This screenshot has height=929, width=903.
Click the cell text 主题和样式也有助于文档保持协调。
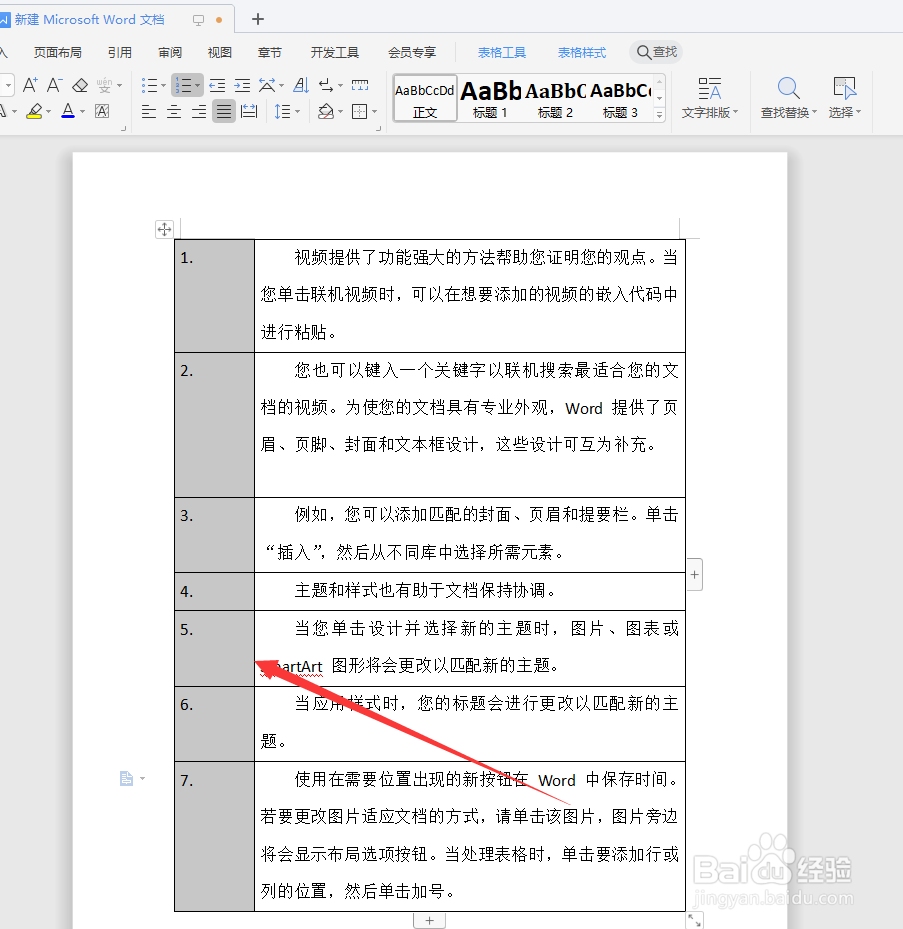(425, 590)
